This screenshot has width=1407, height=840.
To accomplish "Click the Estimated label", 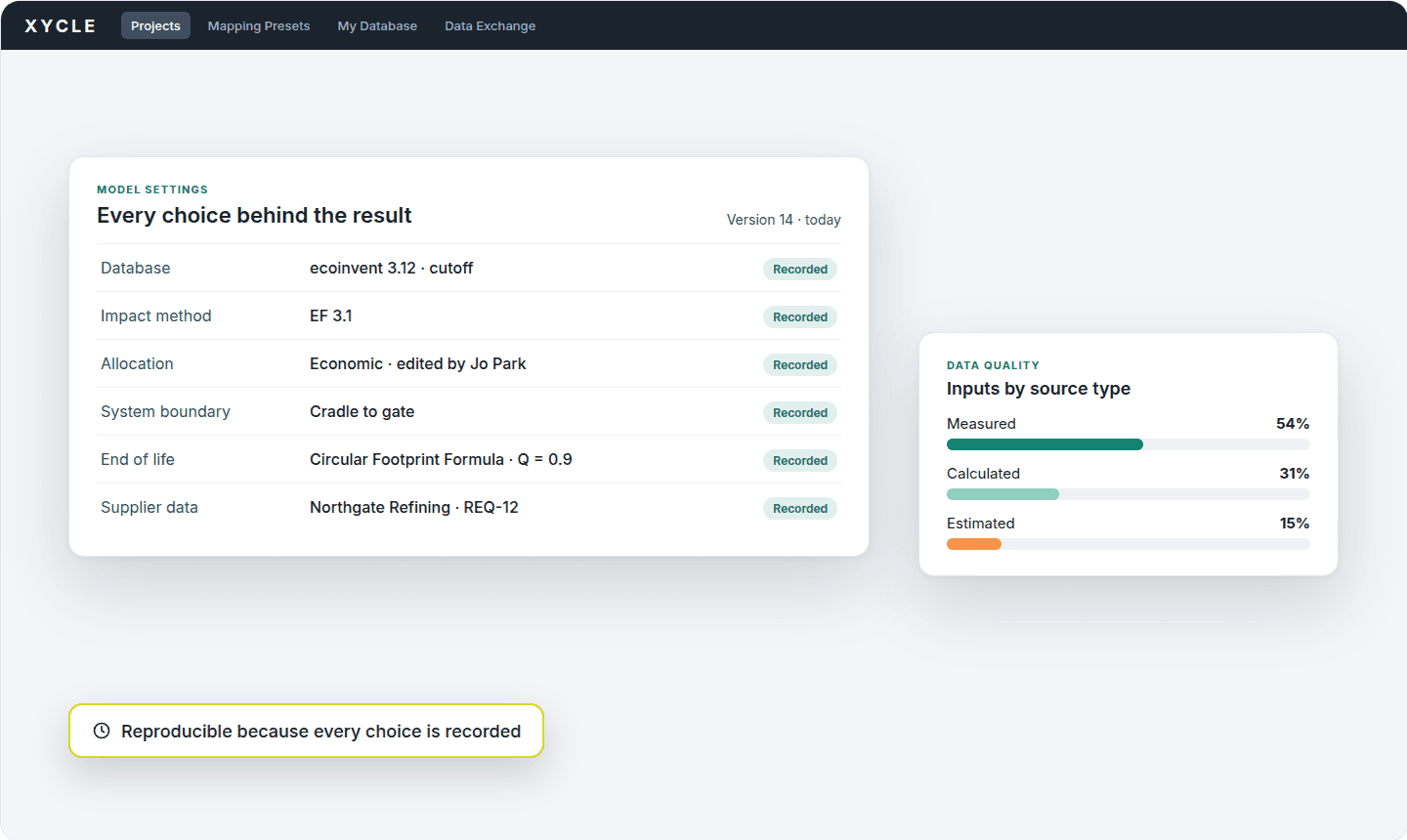I will coord(981,524).
